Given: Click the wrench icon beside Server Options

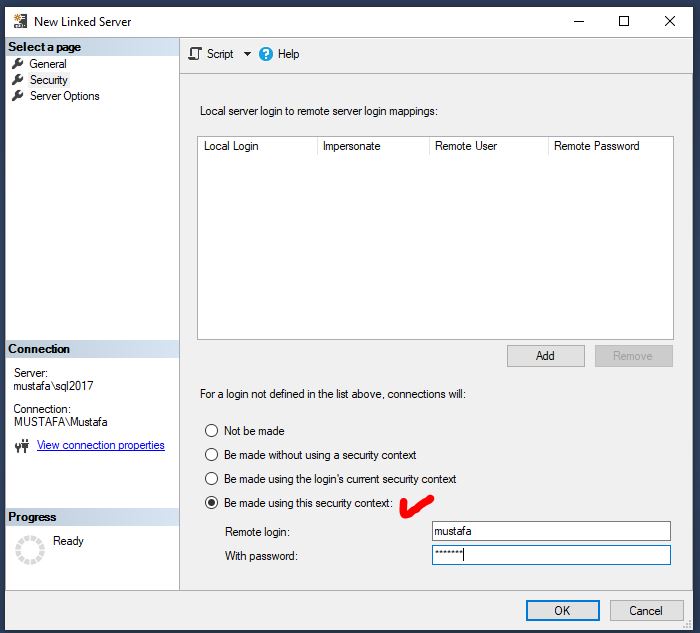Looking at the screenshot, I should (x=18, y=96).
